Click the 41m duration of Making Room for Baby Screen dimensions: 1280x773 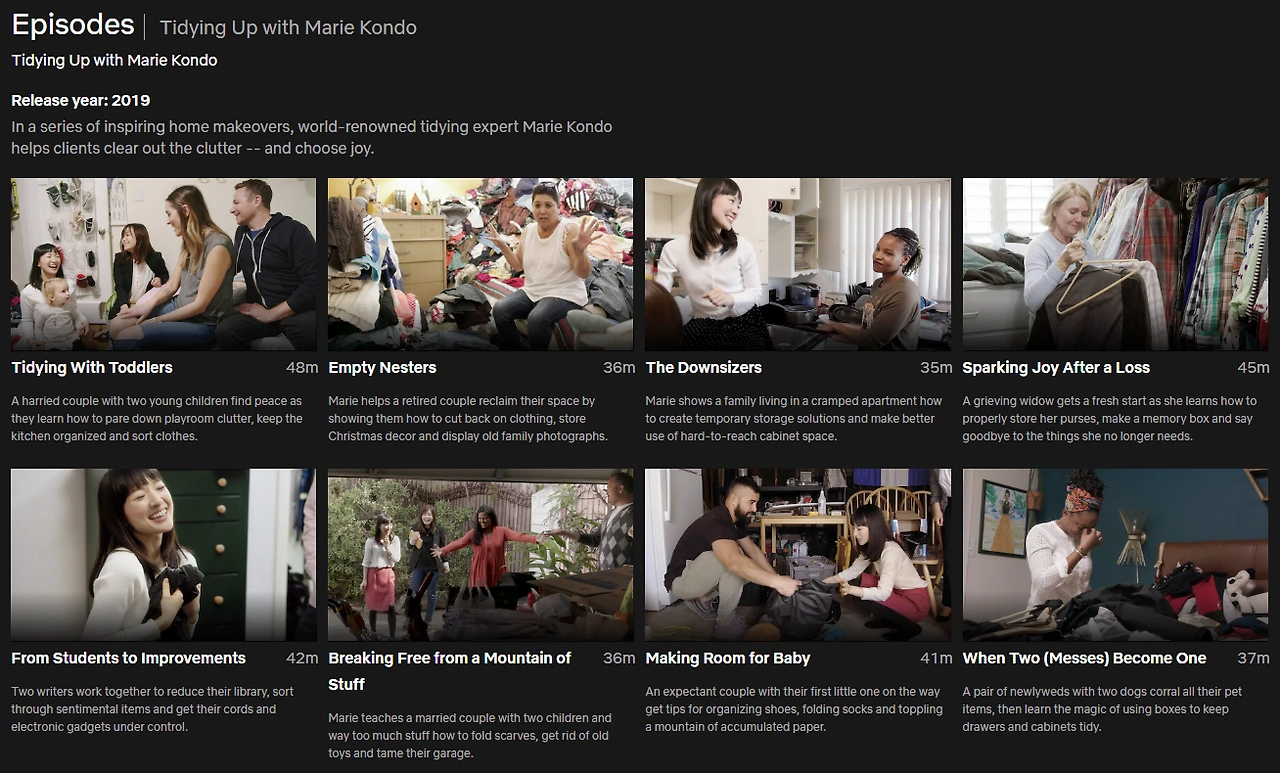point(936,658)
